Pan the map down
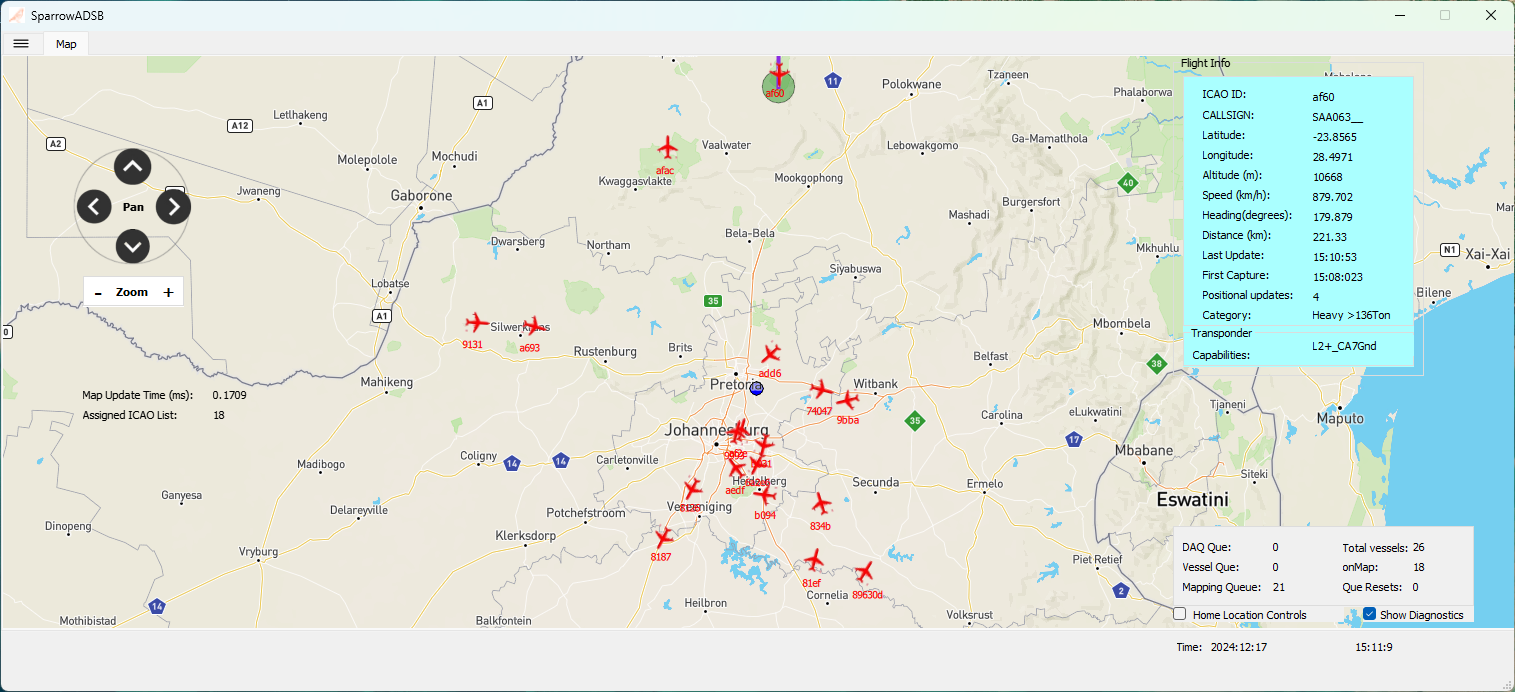The height and width of the screenshot is (692, 1515). point(133,245)
